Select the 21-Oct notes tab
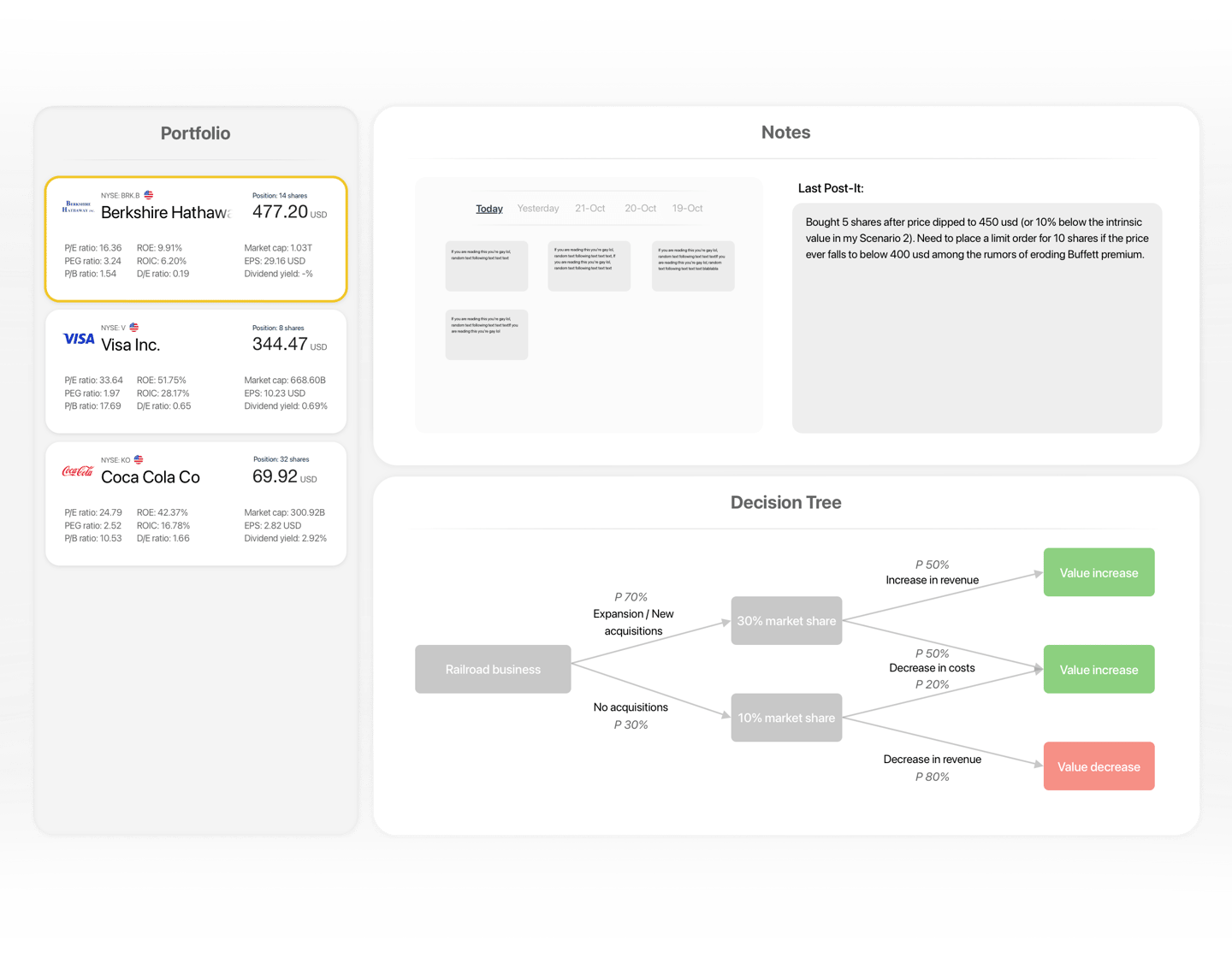The width and height of the screenshot is (1232, 958). coord(589,209)
